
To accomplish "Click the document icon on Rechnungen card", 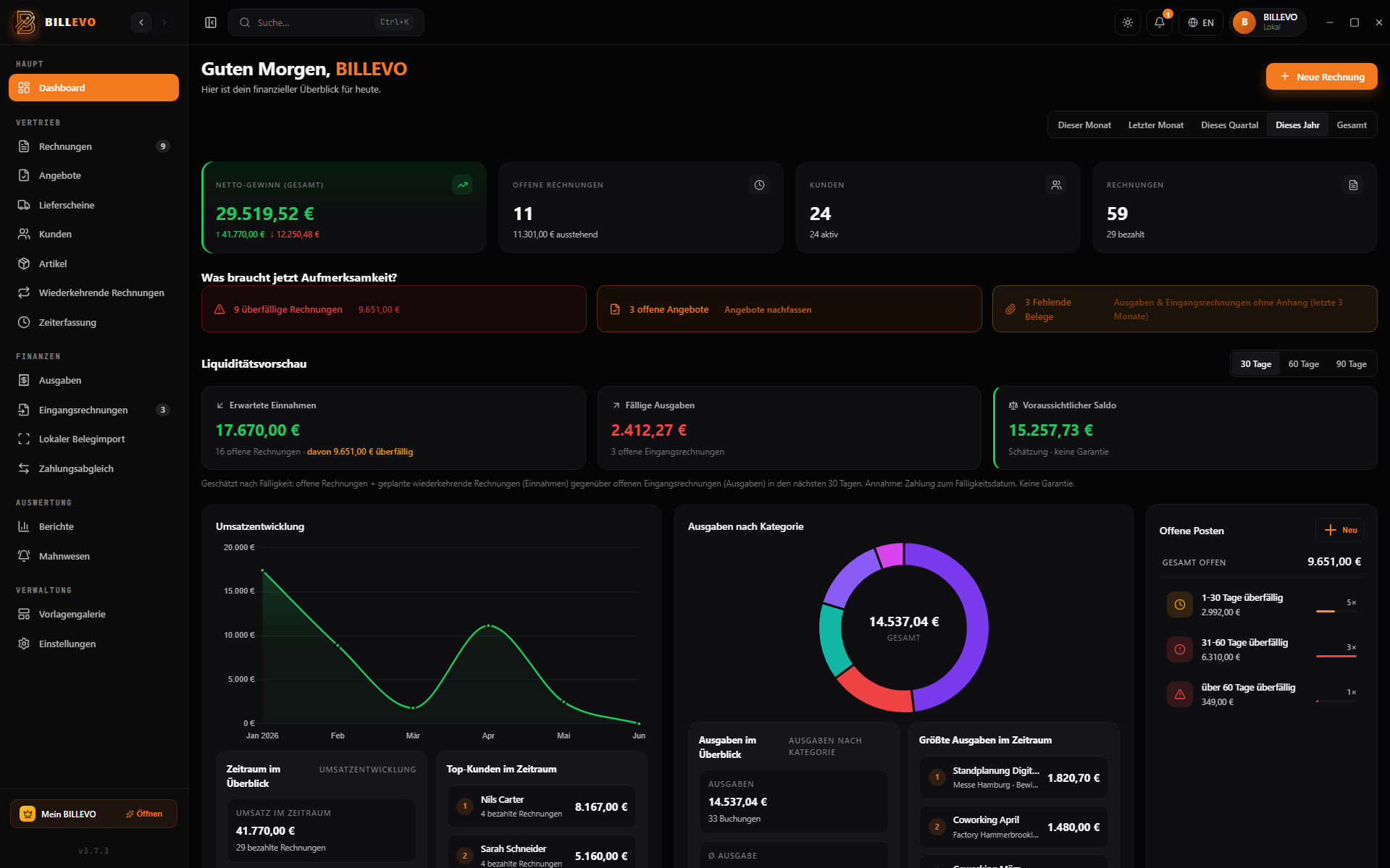I will pyautogui.click(x=1353, y=185).
